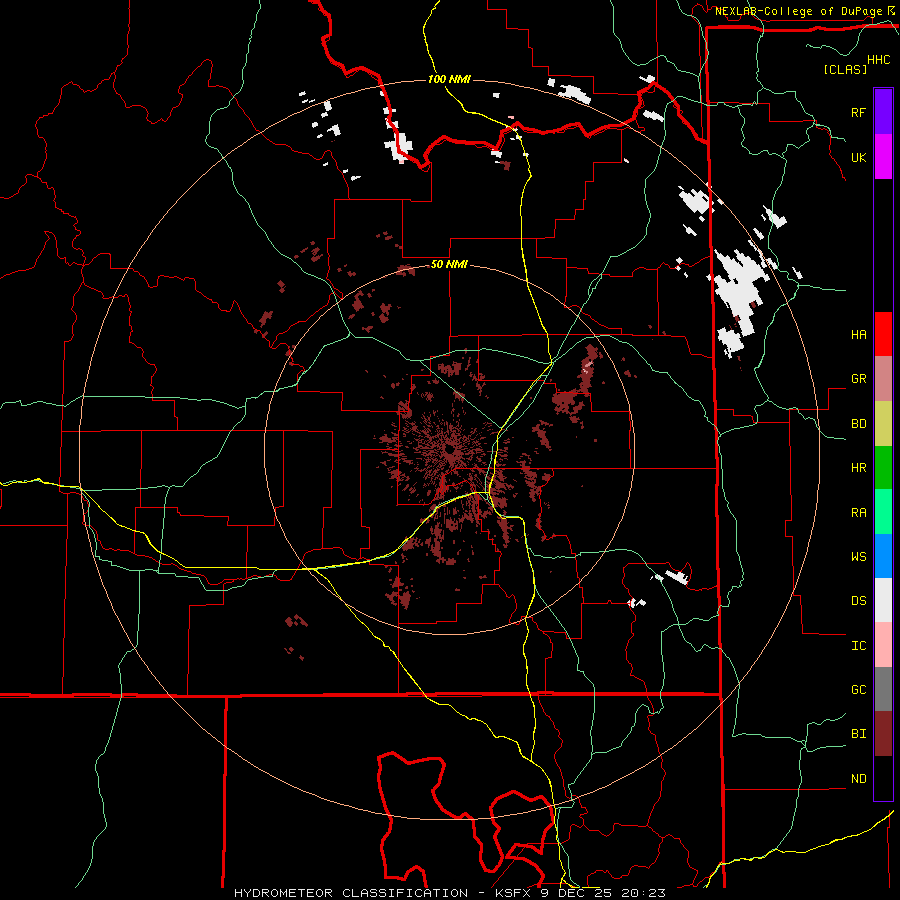
Task: Click the GC gray legend swatch
Action: tap(883, 689)
